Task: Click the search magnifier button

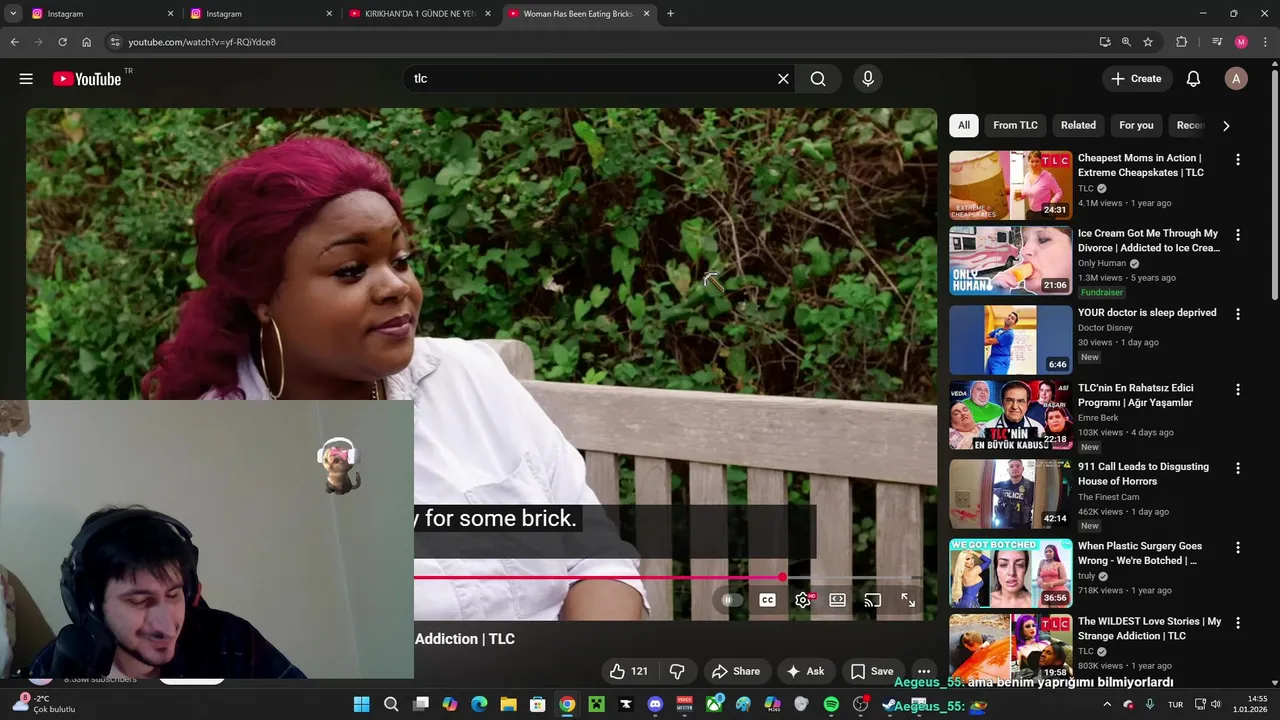Action: (x=818, y=79)
